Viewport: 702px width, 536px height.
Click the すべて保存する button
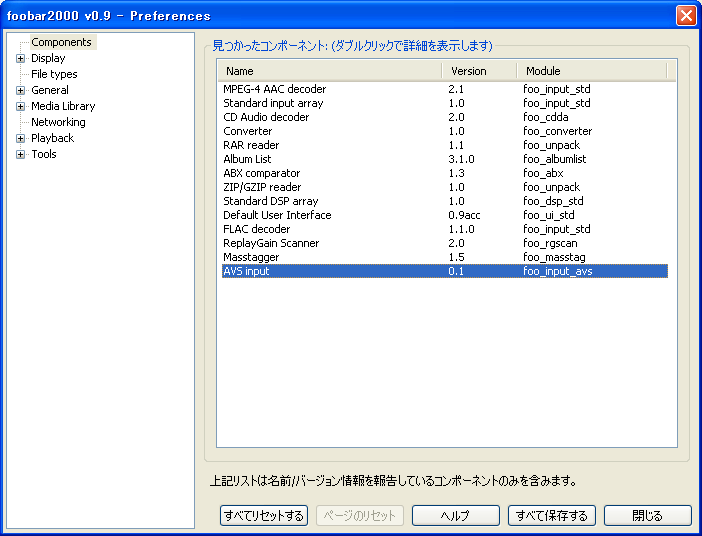[x=552, y=515]
